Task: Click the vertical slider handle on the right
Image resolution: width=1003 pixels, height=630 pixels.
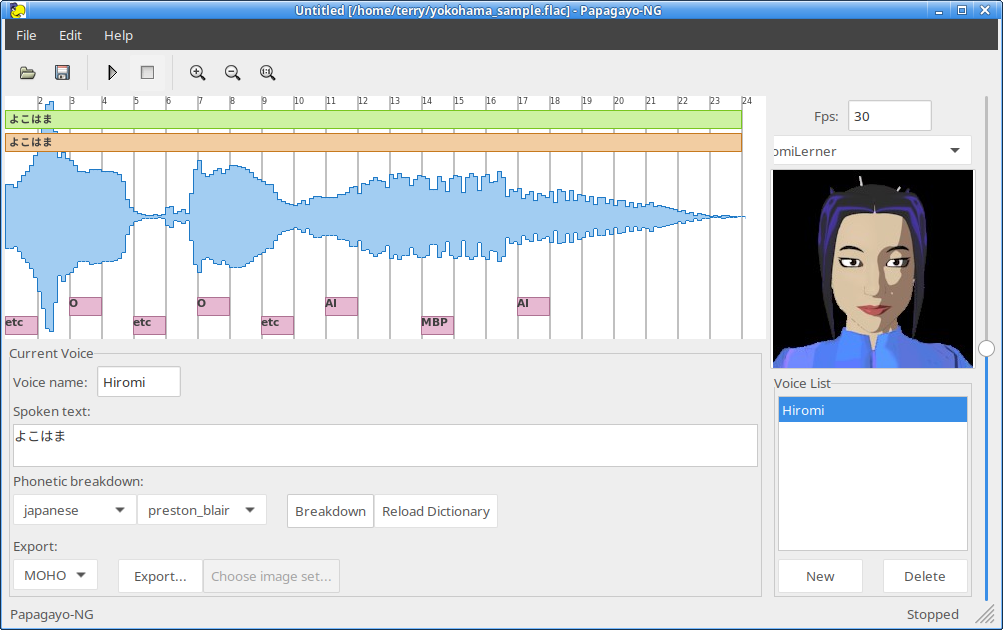Action: [987, 348]
